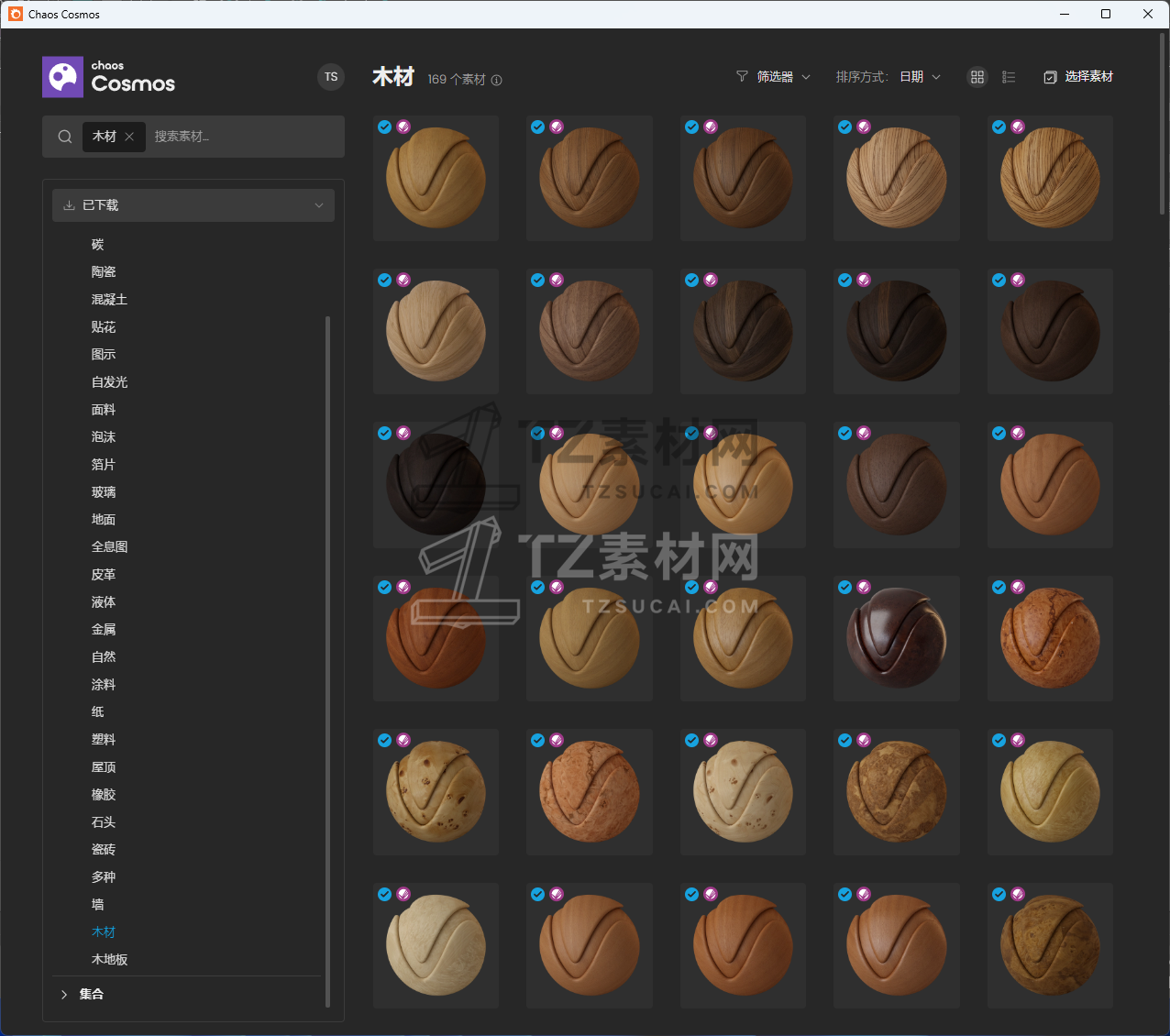Open the fifth striped wood material in the top row
The height and width of the screenshot is (1036, 1170).
[1050, 178]
